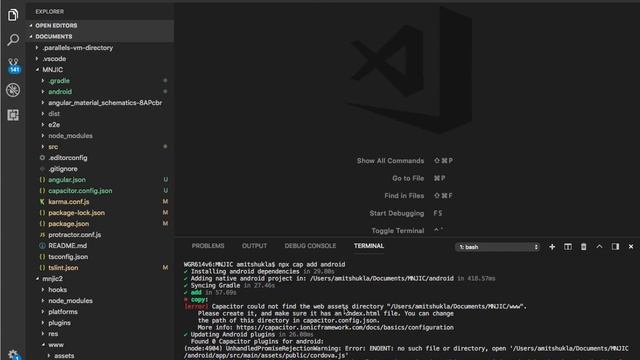
Task: Collapse the MNJIC folder
Action: coord(100,70)
